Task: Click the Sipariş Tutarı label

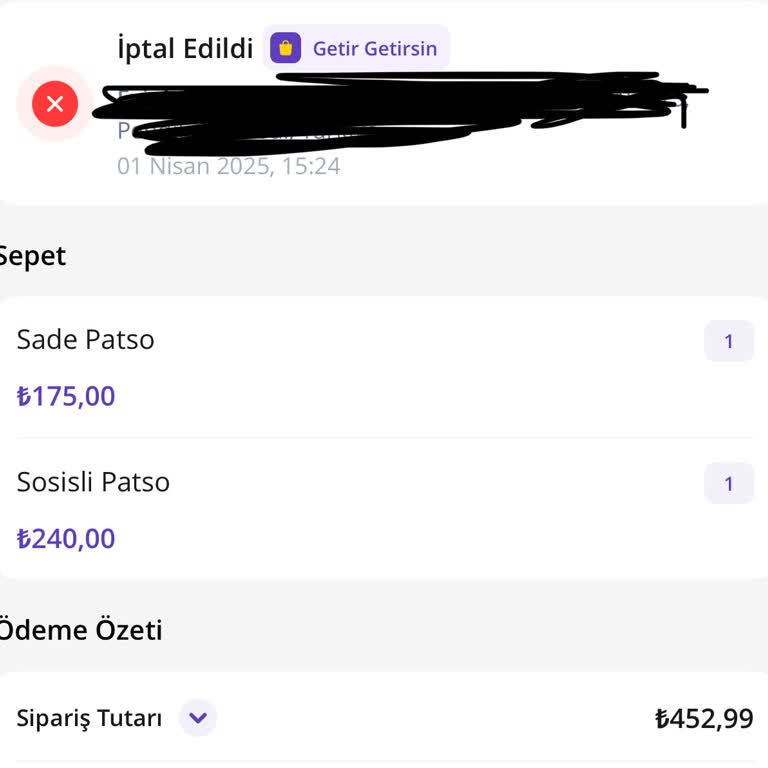Action: coord(89,718)
